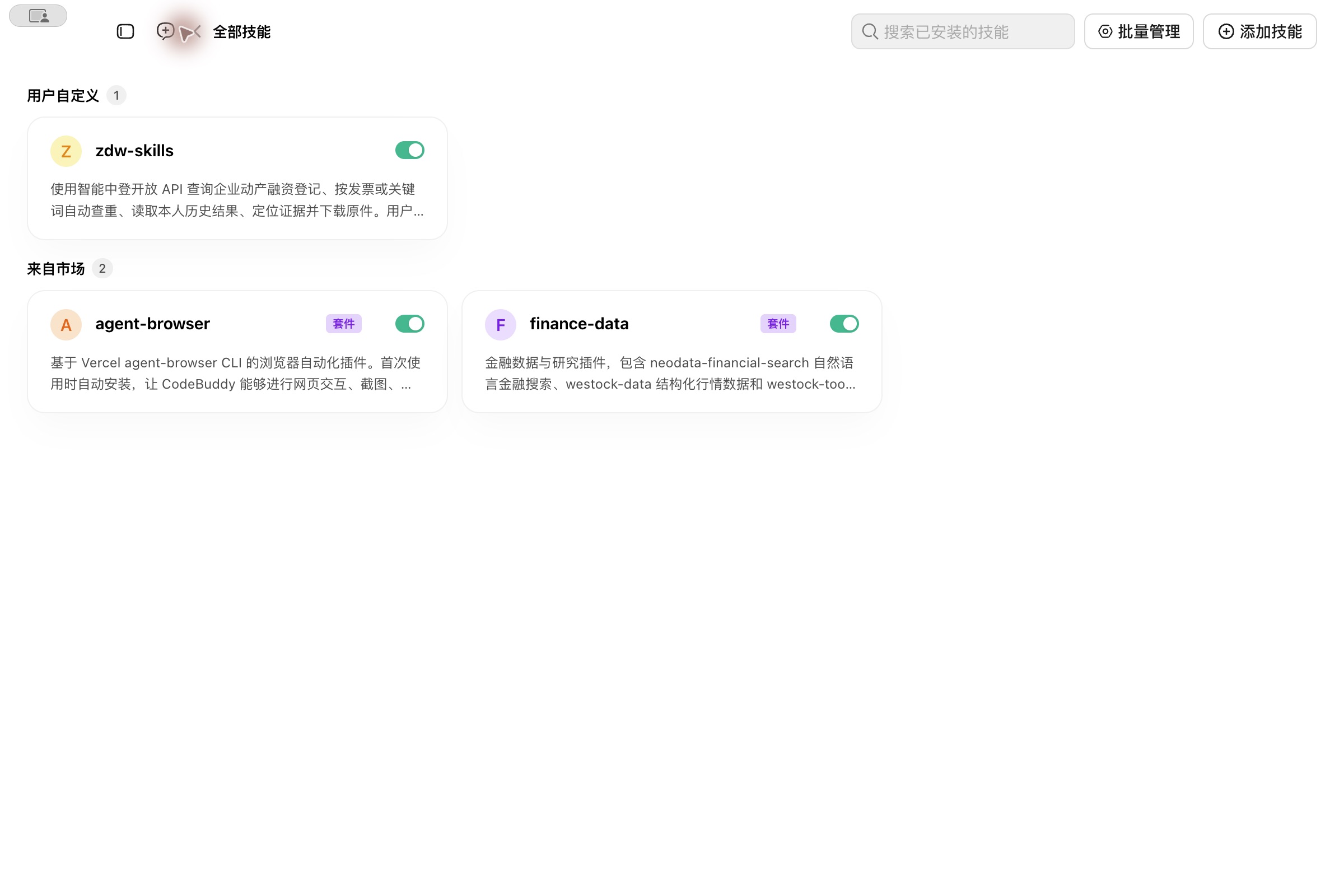
Task: Click the purple F avatar of finance-data
Action: click(x=501, y=325)
